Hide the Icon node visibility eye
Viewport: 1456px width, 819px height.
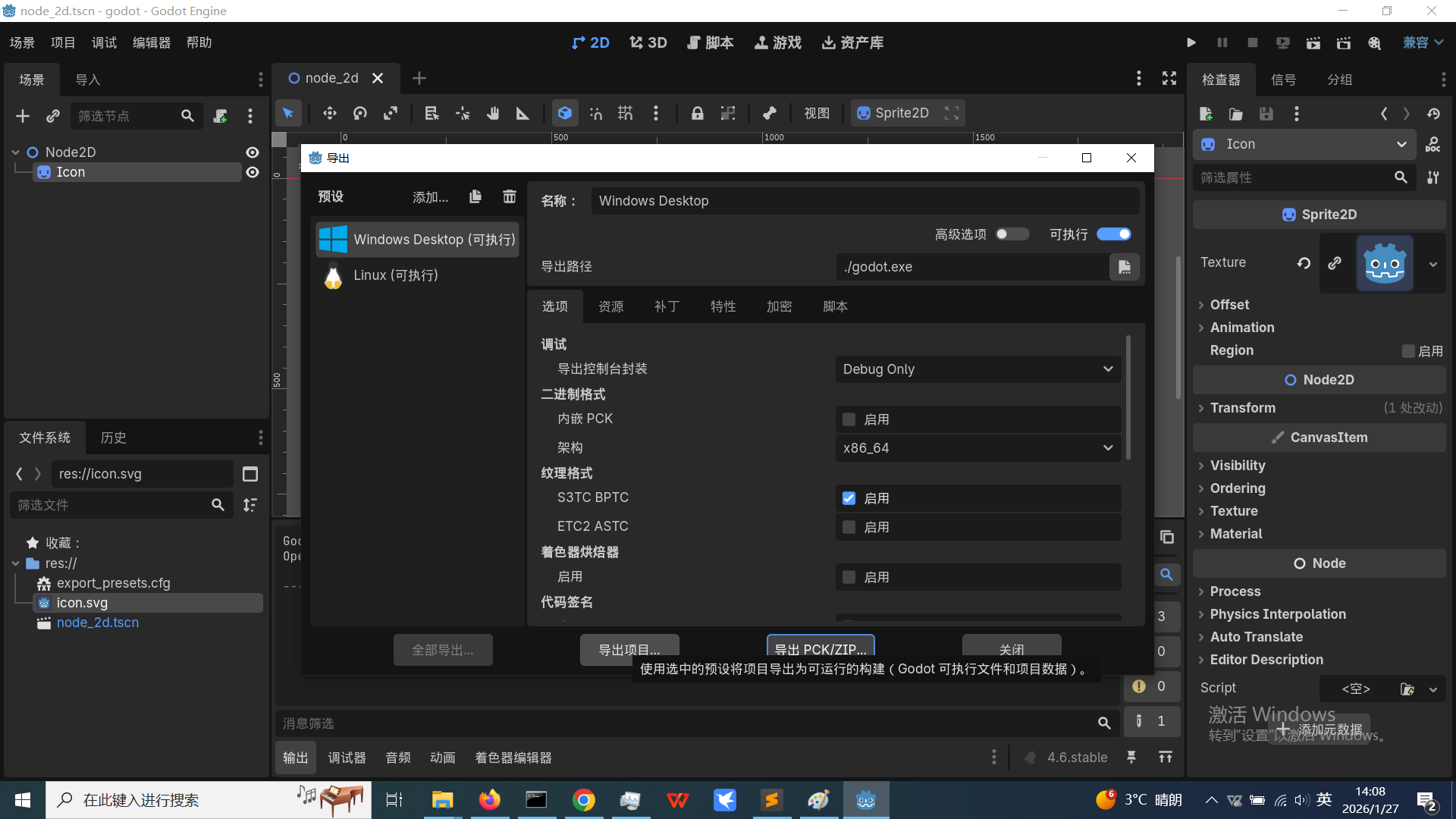(253, 172)
